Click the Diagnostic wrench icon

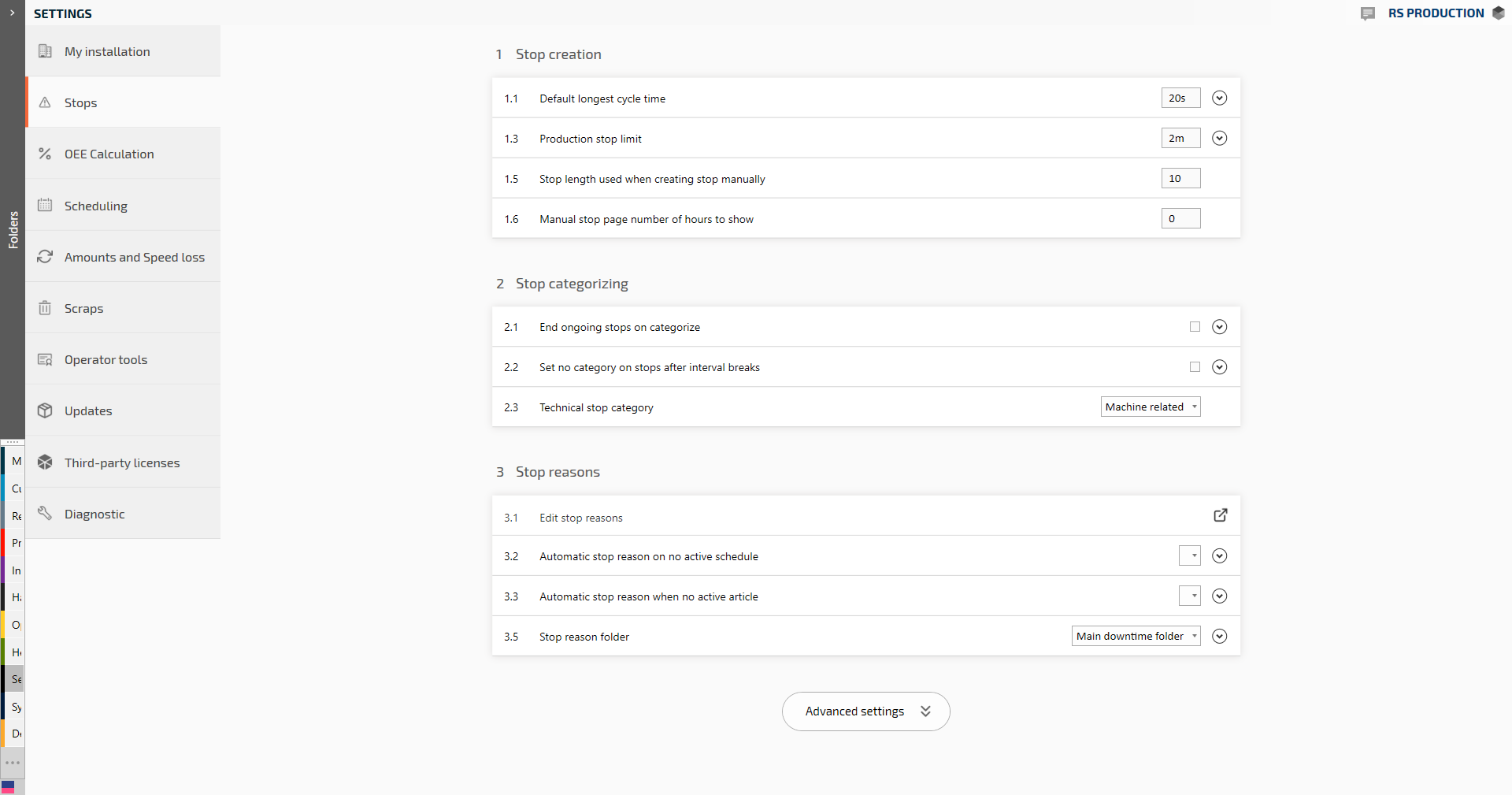pyautogui.click(x=45, y=514)
